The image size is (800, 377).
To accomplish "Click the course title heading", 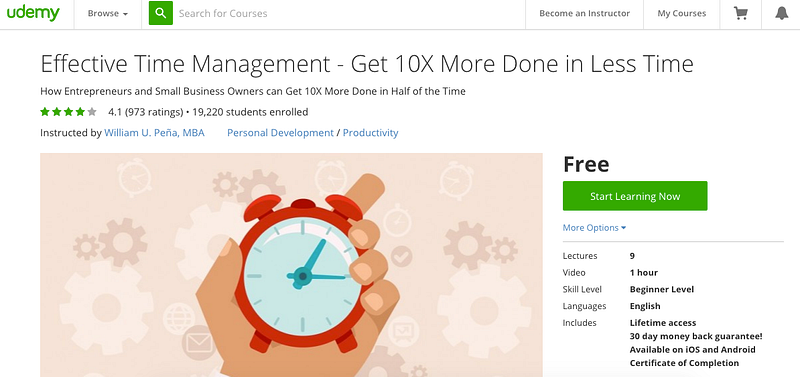I will [367, 64].
